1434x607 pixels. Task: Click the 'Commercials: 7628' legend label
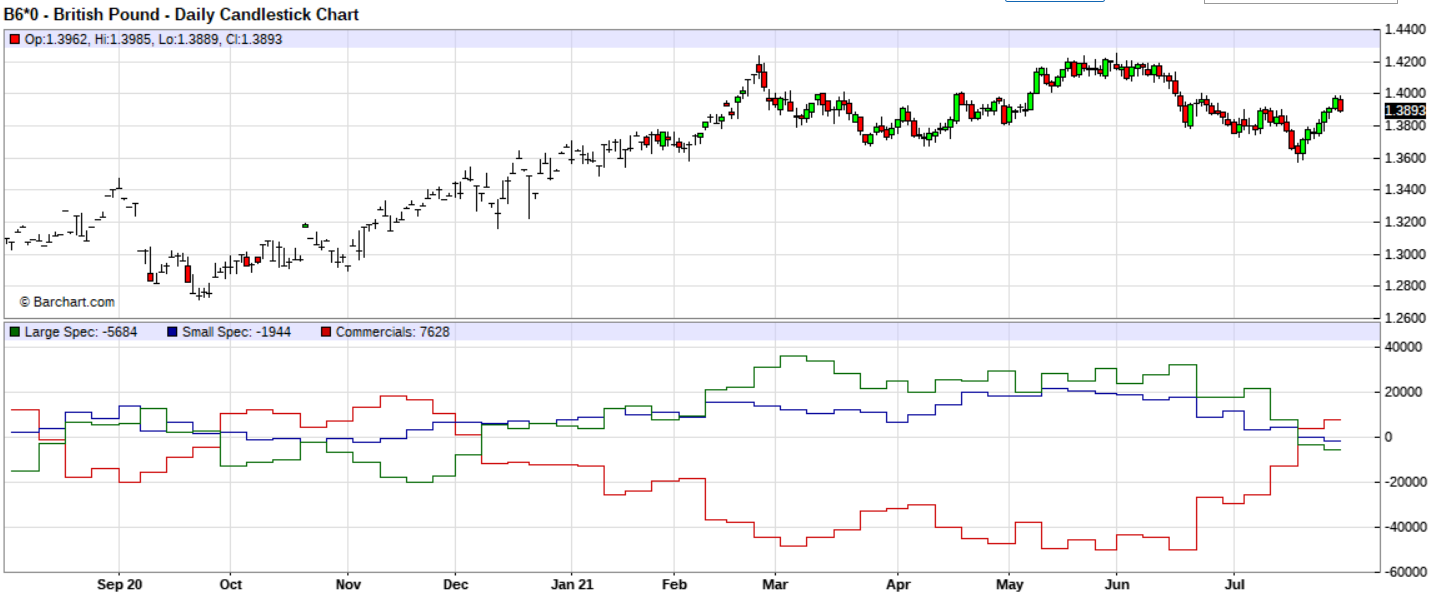click(x=392, y=332)
